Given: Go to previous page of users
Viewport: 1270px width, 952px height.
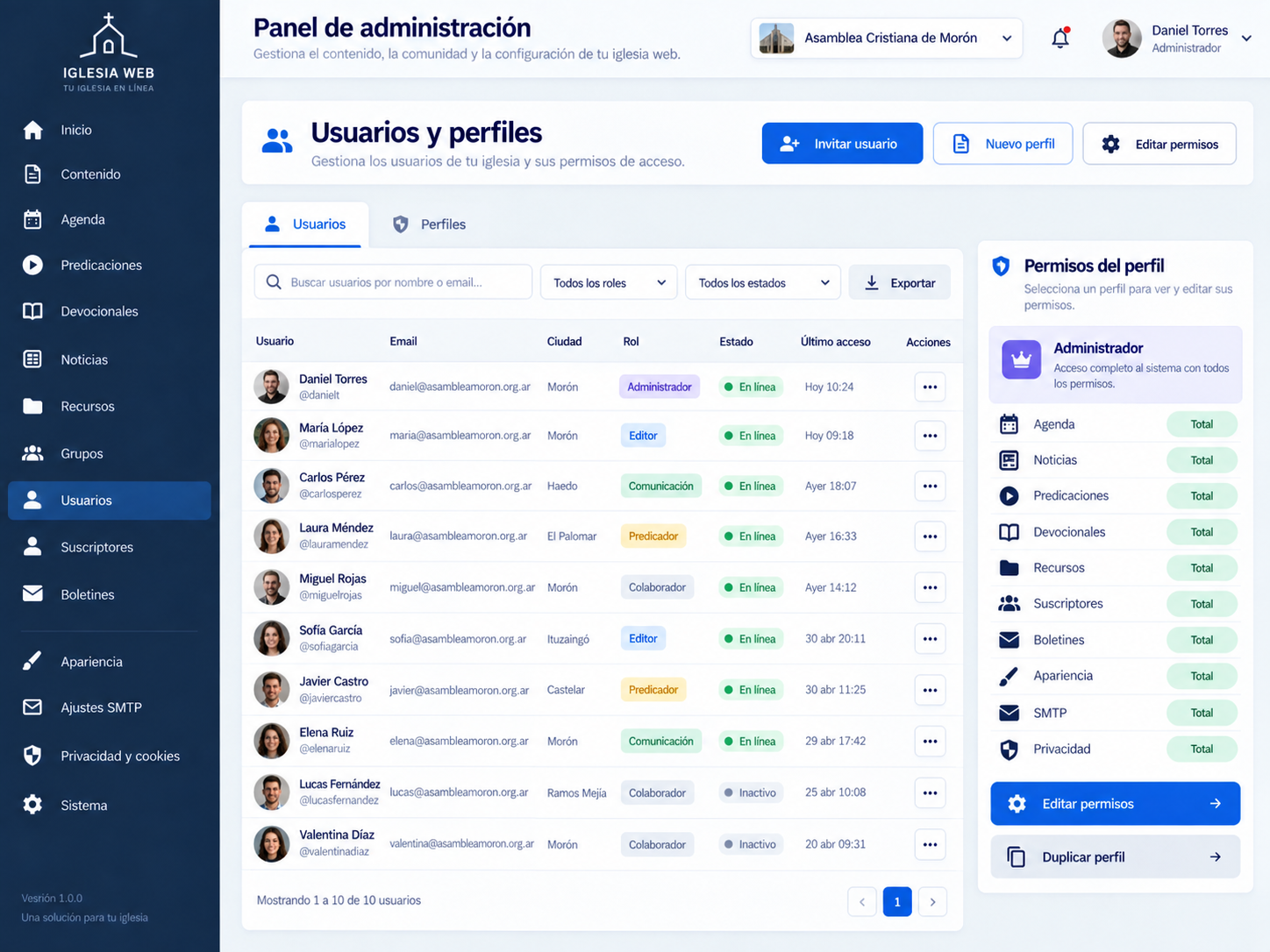Looking at the screenshot, I should (862, 901).
